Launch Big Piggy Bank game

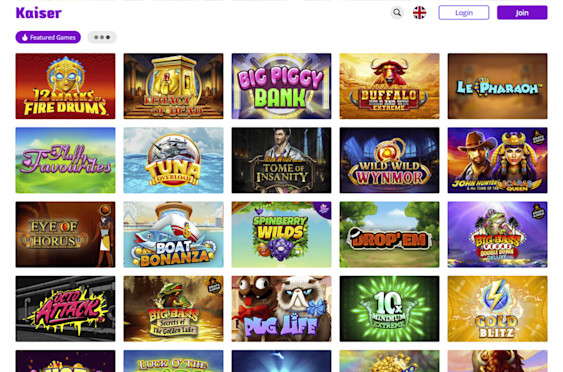tap(282, 86)
